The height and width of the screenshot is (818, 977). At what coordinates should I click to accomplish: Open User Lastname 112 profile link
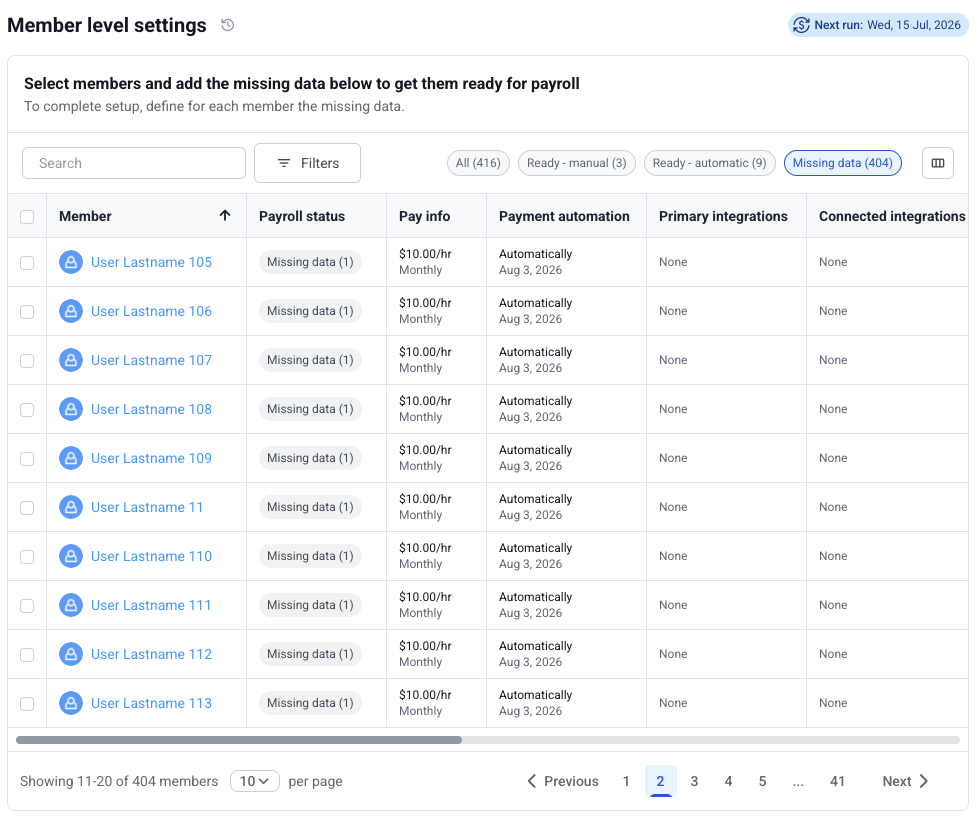coord(151,654)
